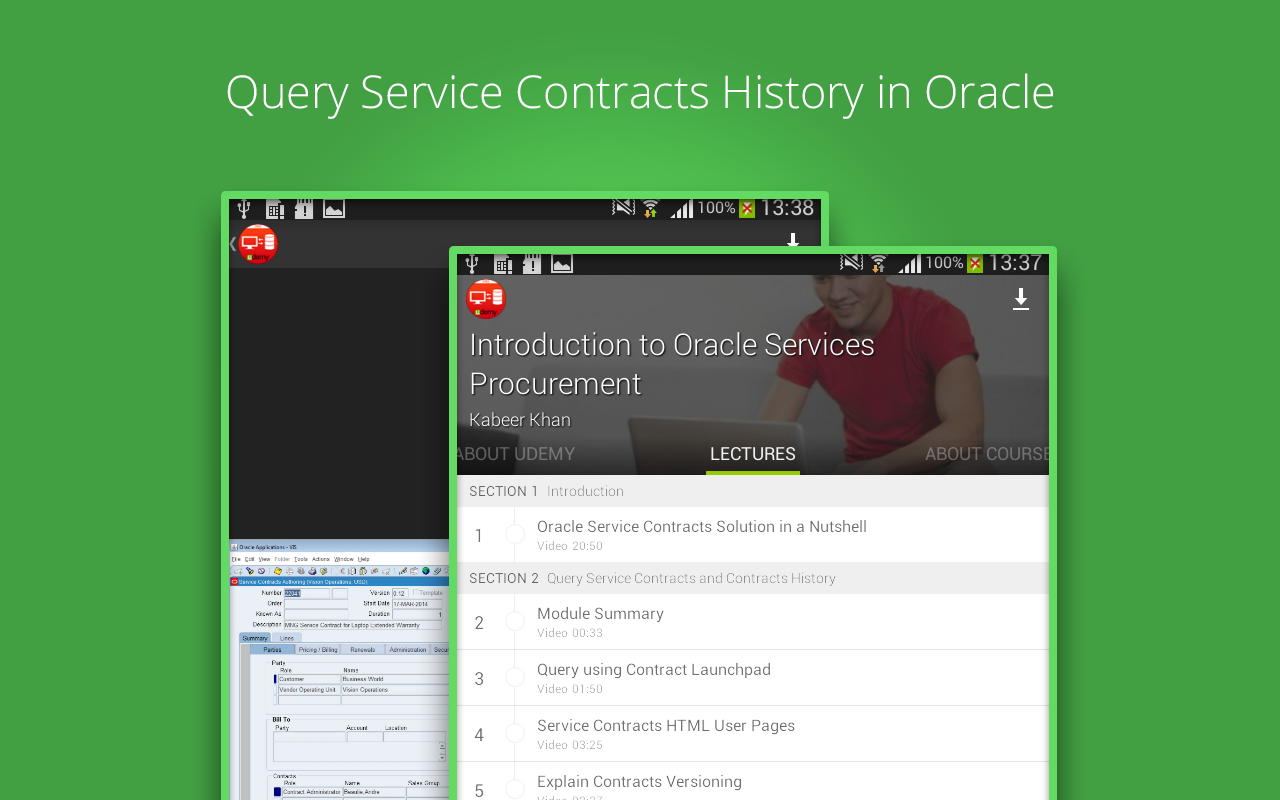The image size is (1280, 800).
Task: Select Administration subtab in Oracle form
Action: (407, 649)
